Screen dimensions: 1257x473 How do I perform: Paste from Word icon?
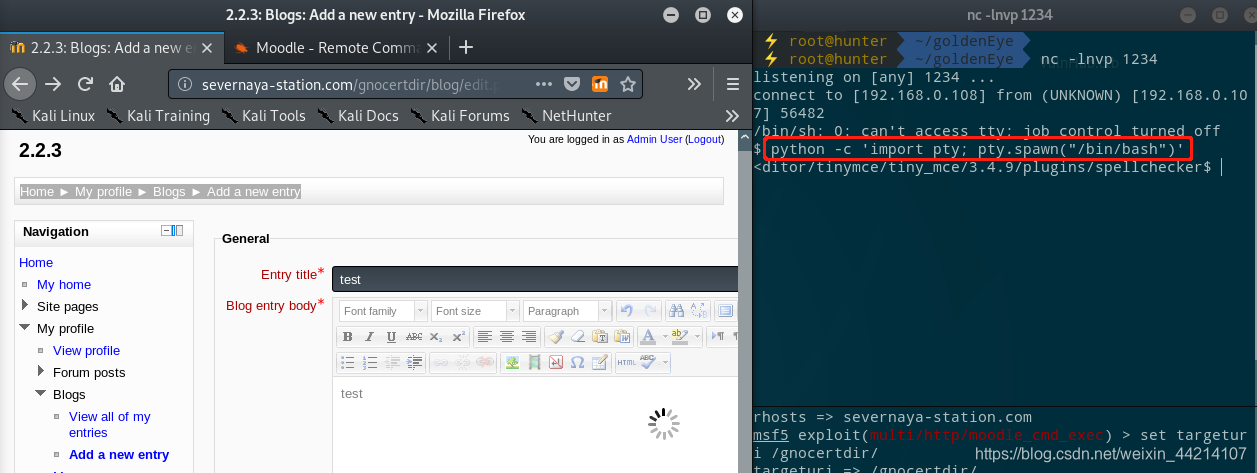622,337
